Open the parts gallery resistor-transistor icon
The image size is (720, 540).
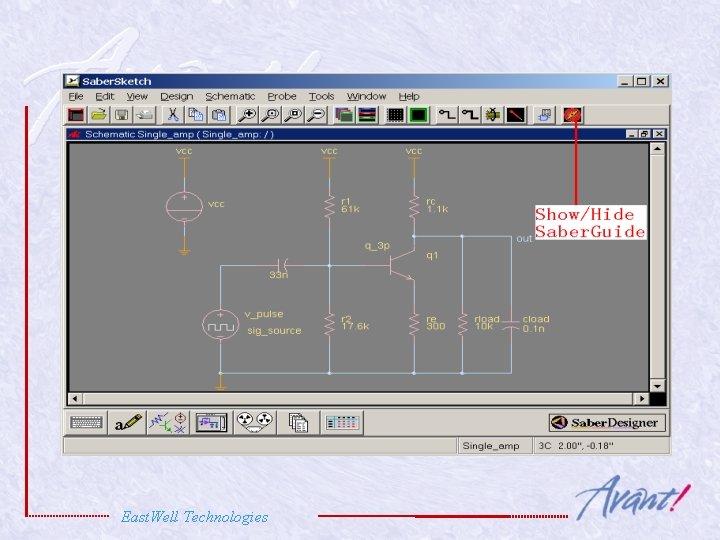click(168, 422)
